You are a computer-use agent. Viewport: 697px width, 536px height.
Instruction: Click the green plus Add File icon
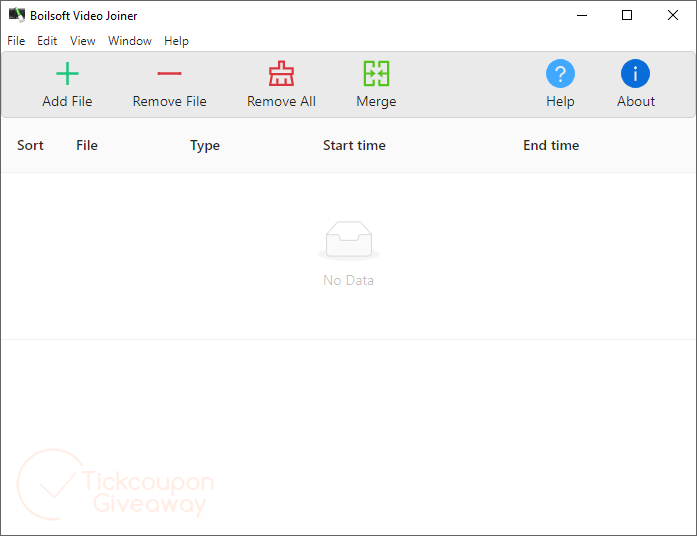click(67, 74)
